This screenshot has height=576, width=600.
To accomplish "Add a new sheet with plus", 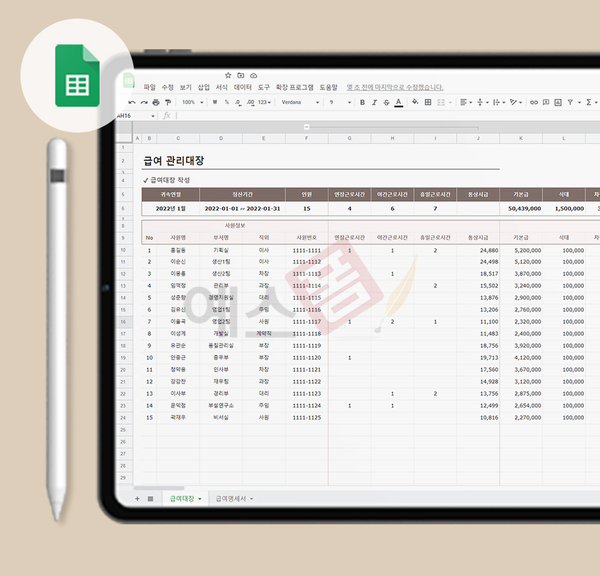I will [x=137, y=499].
